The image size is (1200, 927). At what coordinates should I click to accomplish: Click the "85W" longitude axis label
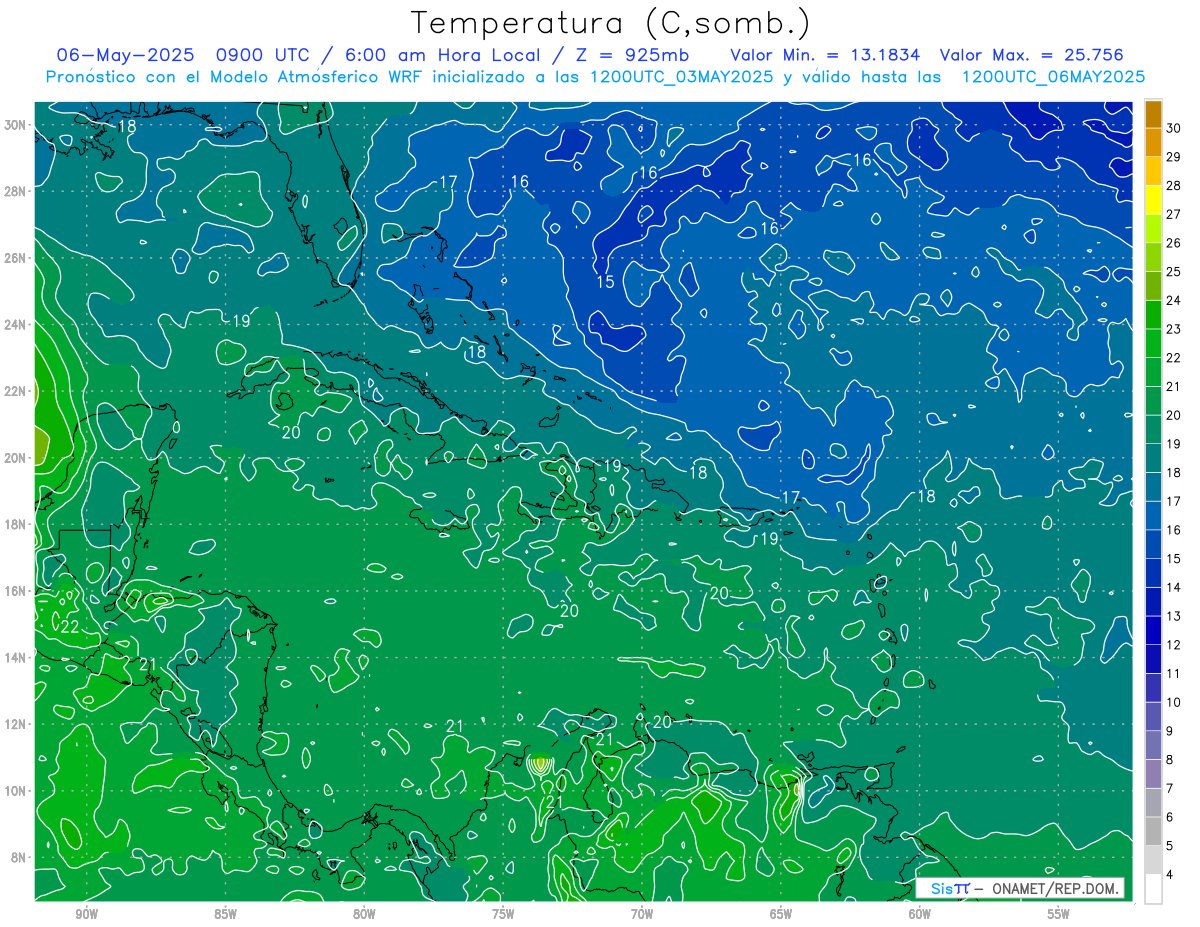click(225, 914)
